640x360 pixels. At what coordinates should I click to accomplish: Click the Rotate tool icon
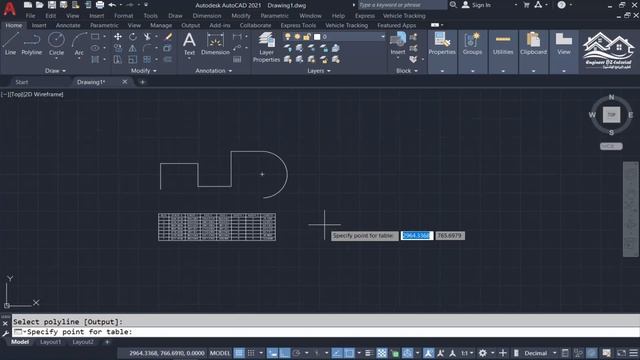tap(133, 37)
